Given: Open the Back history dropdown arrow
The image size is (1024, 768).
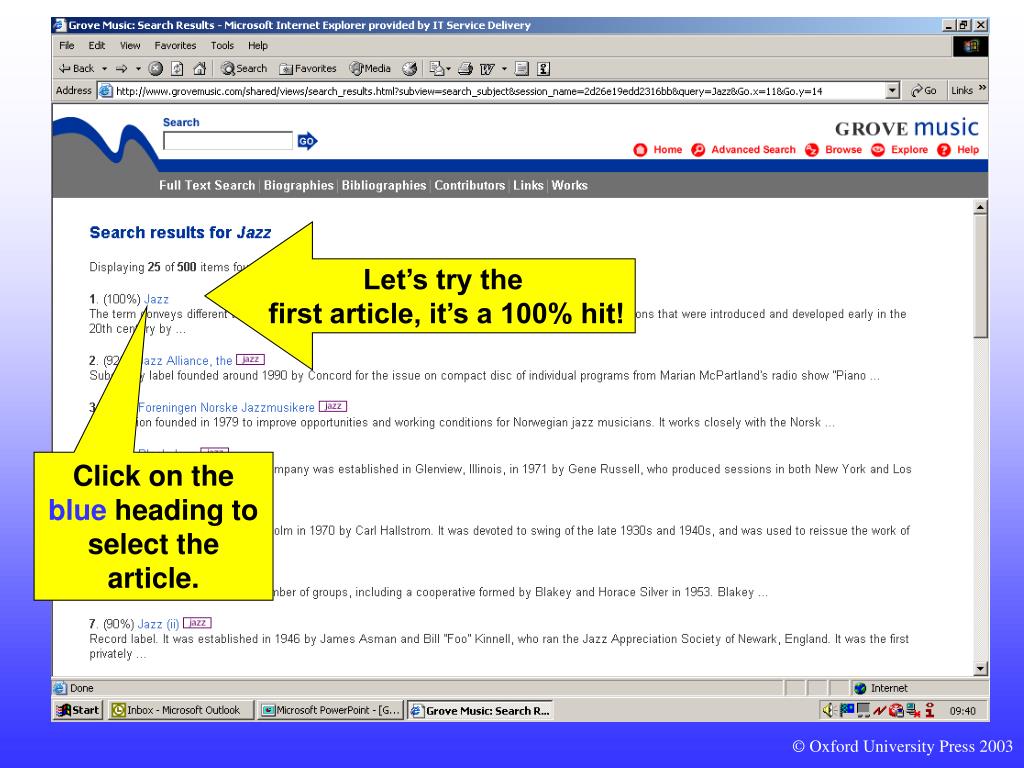Looking at the screenshot, I should click(x=104, y=69).
